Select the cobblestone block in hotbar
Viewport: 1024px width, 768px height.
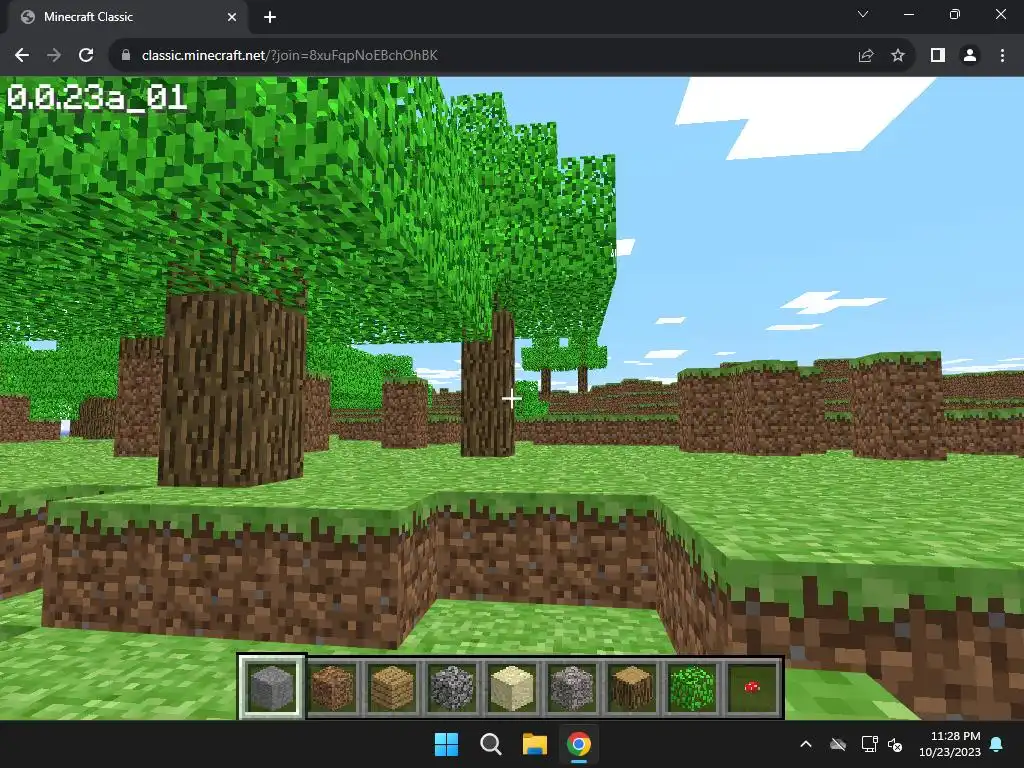click(x=452, y=688)
